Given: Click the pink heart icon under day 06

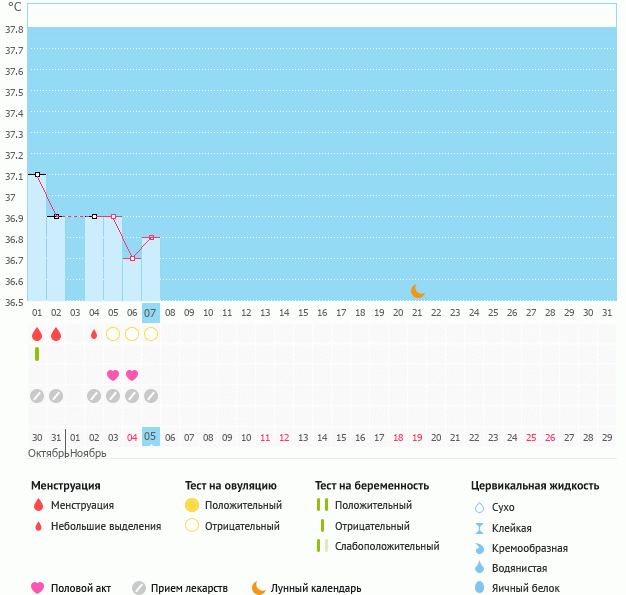Looking at the screenshot, I should (x=132, y=375).
